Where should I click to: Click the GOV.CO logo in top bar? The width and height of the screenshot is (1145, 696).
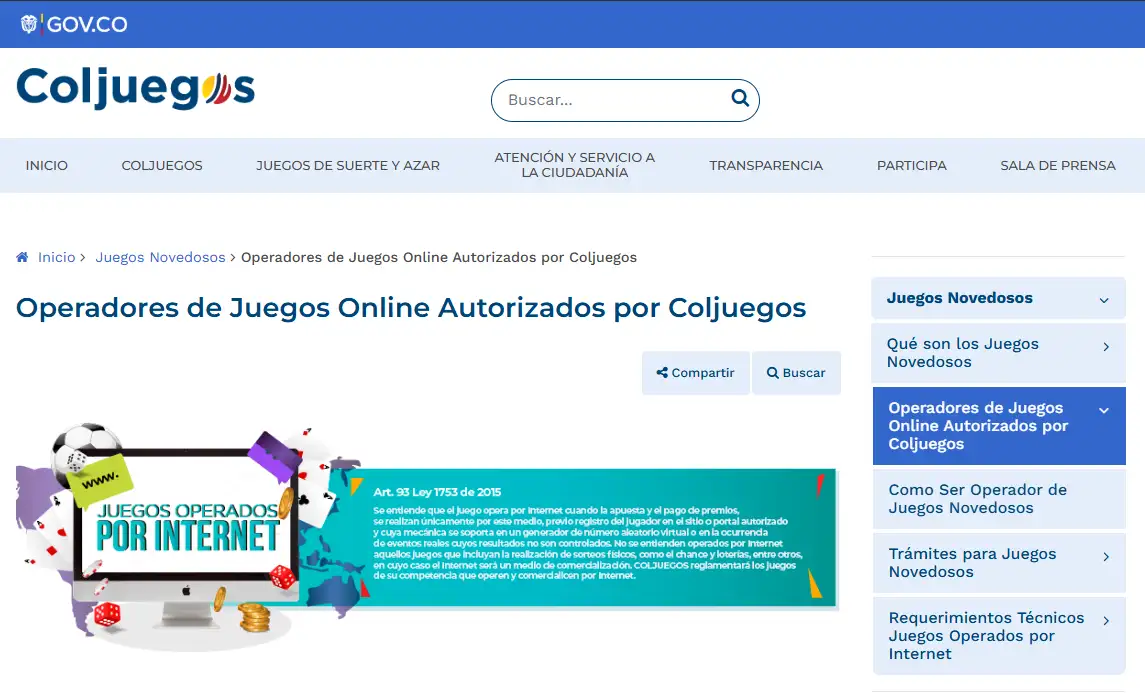pyautogui.click(x=74, y=24)
